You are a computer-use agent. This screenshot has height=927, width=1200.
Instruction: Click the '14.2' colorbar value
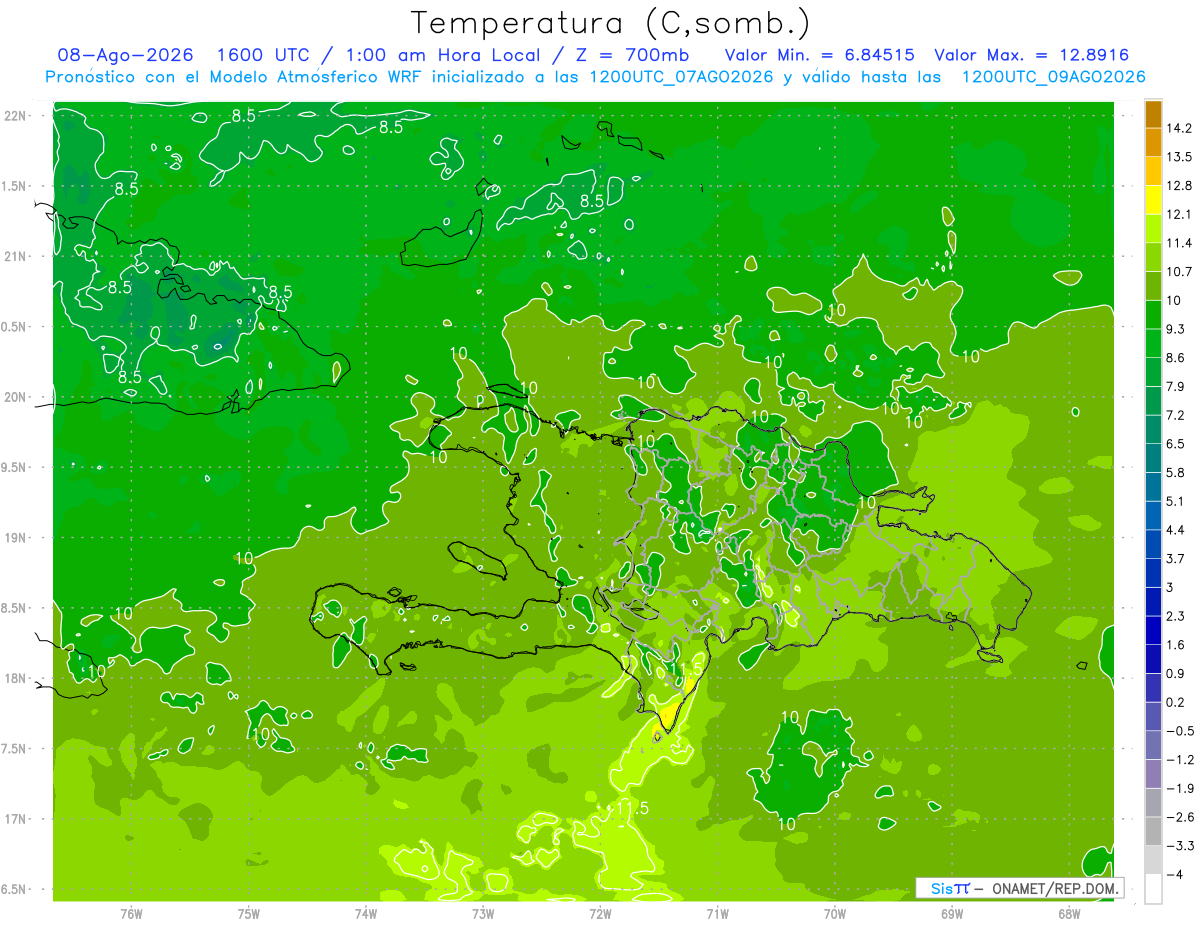pyautogui.click(x=1179, y=128)
